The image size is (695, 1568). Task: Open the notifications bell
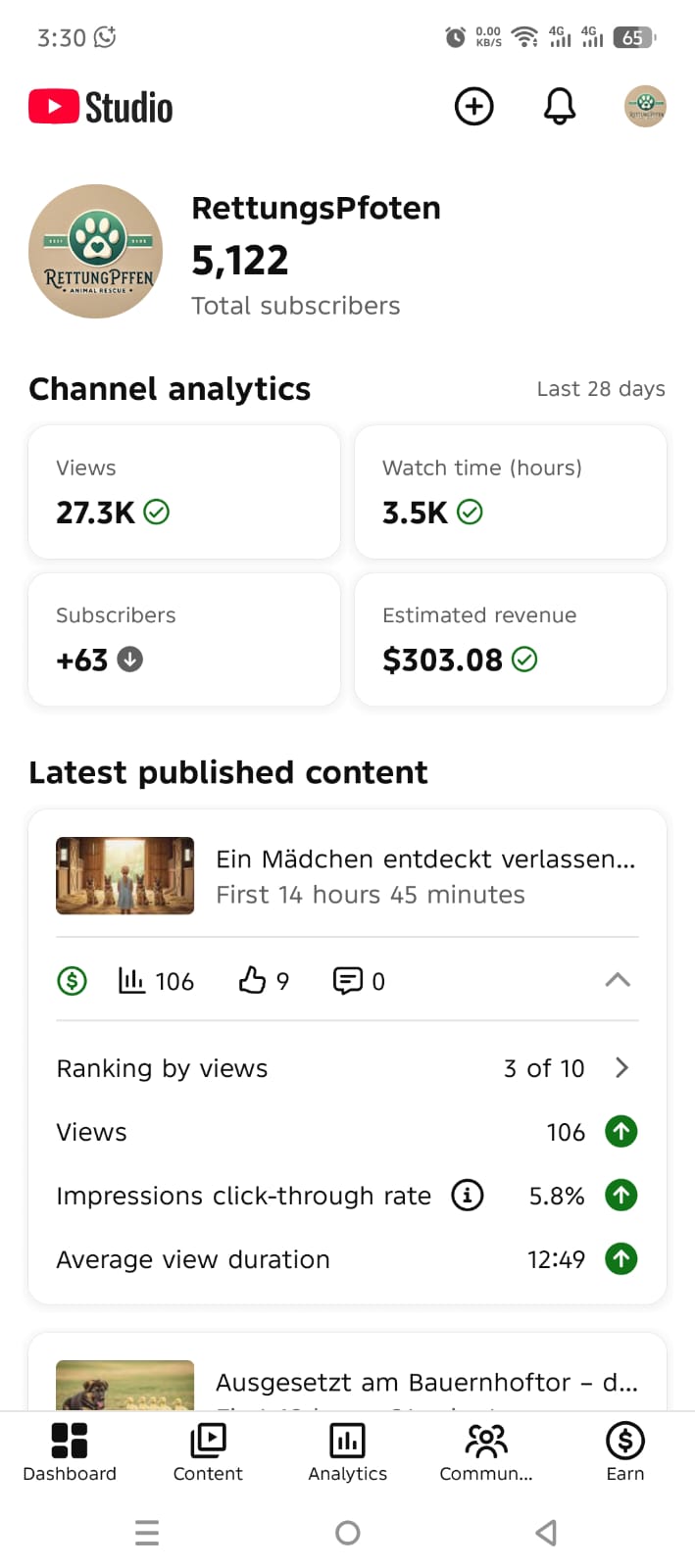[x=559, y=107]
